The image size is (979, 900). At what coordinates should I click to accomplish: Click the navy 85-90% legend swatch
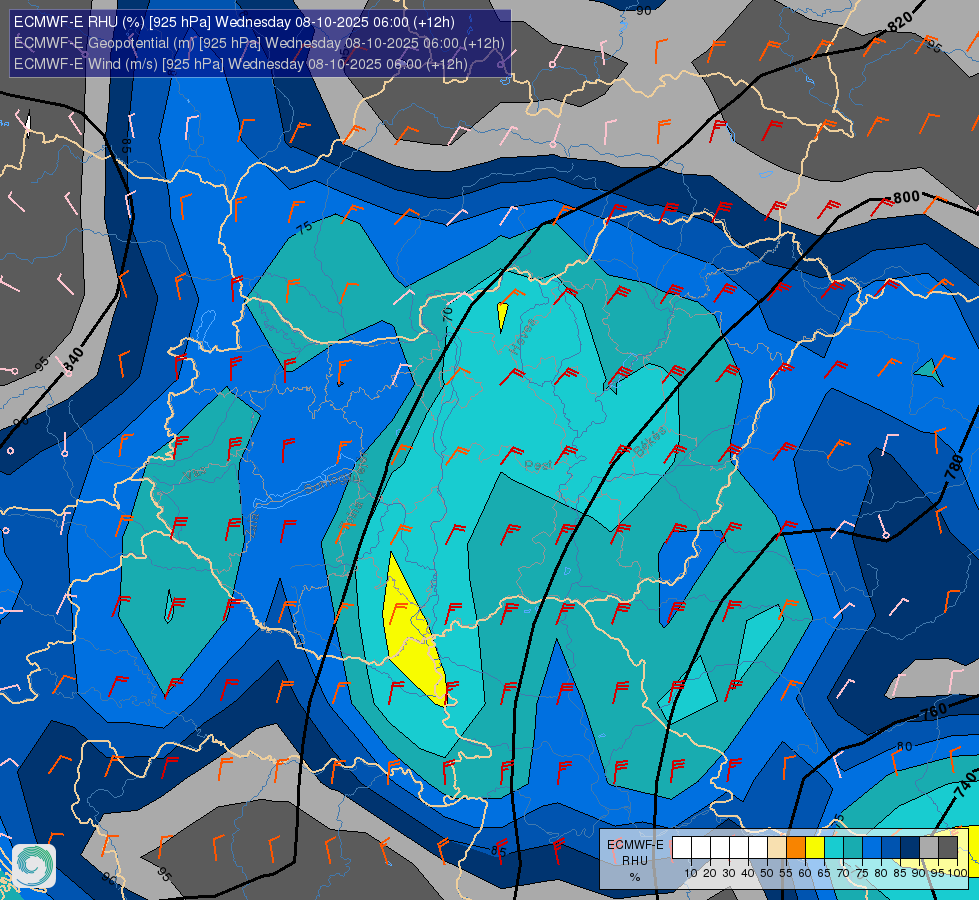coord(910,848)
